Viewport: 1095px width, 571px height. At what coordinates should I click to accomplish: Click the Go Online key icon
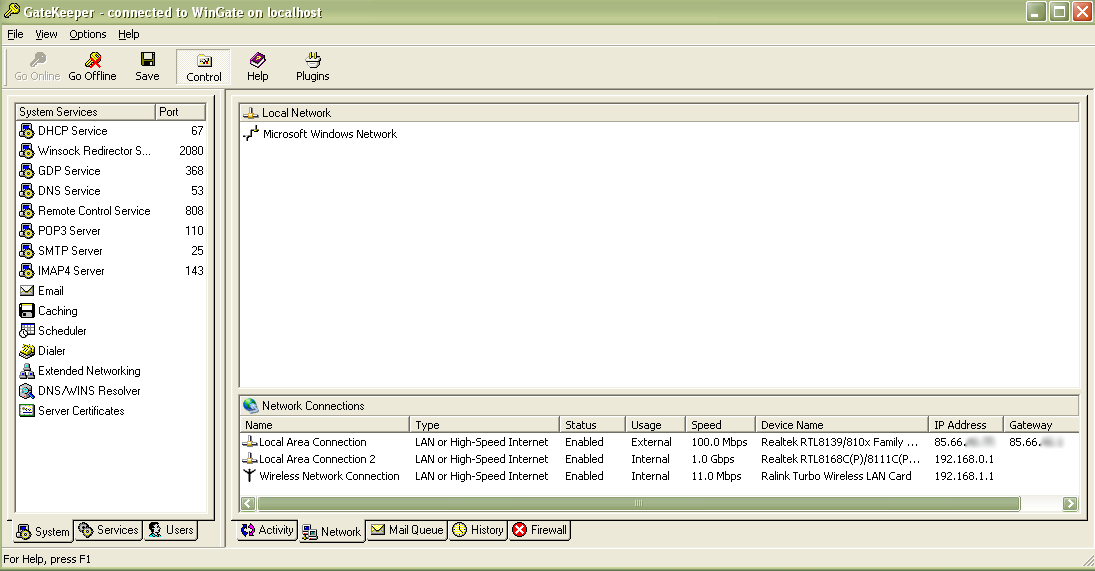point(38,59)
